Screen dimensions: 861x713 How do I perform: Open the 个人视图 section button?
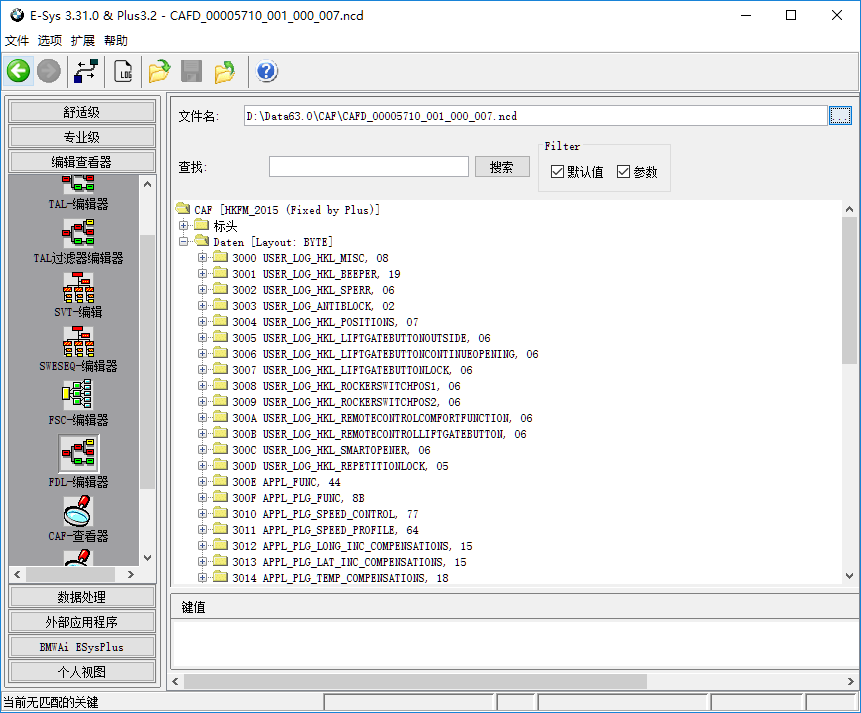(x=82, y=672)
